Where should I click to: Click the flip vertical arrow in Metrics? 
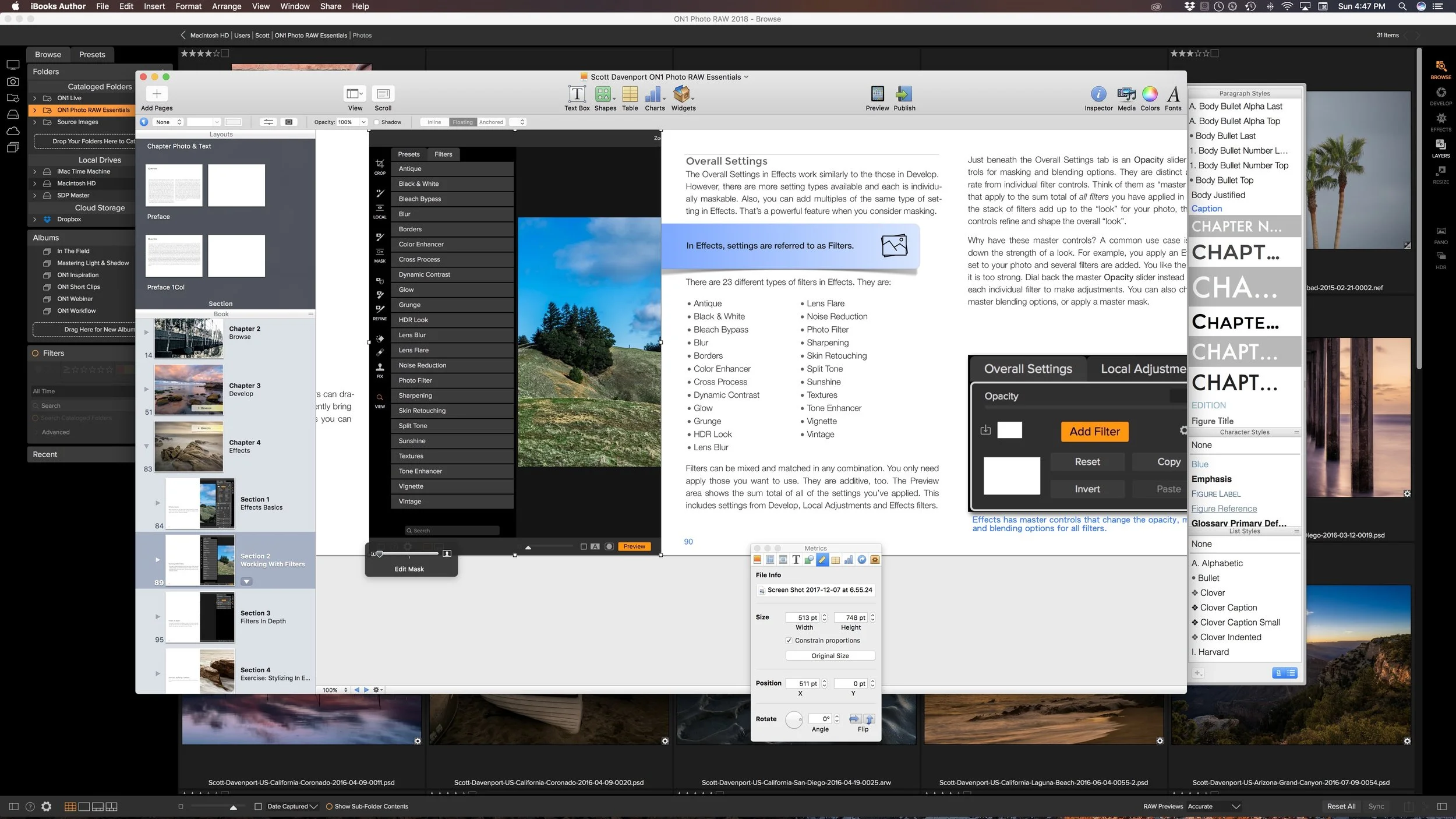pos(869,719)
